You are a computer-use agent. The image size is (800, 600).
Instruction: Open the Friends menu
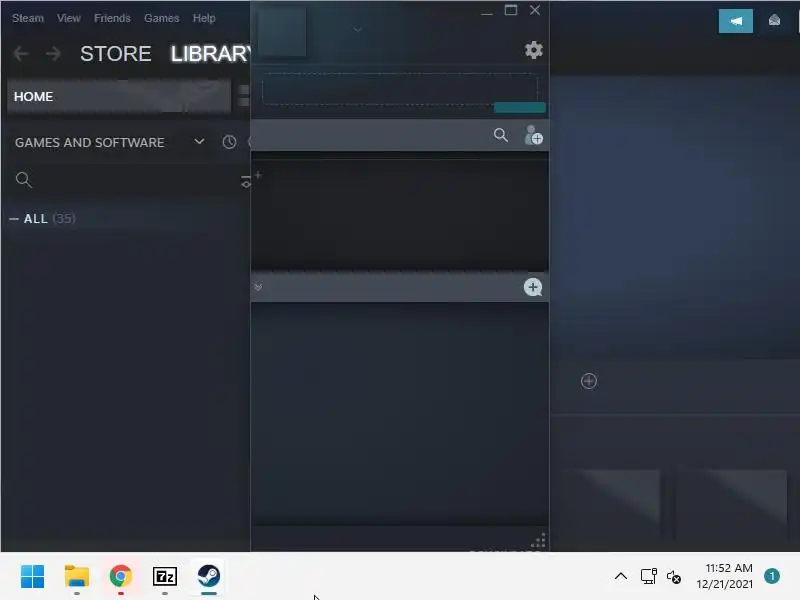(x=112, y=18)
